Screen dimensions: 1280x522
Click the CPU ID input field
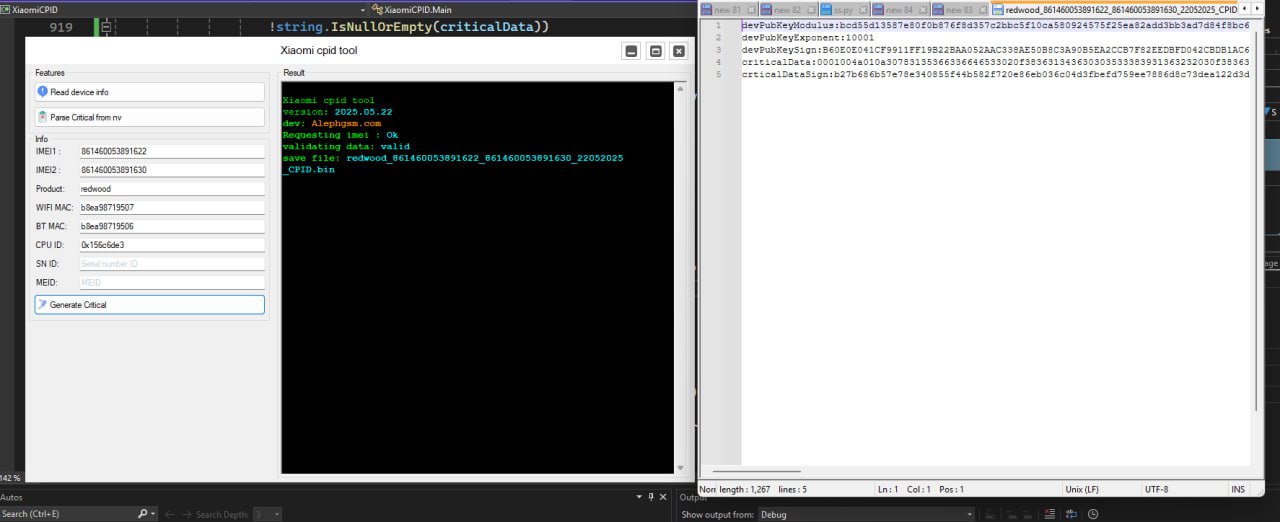pos(171,245)
